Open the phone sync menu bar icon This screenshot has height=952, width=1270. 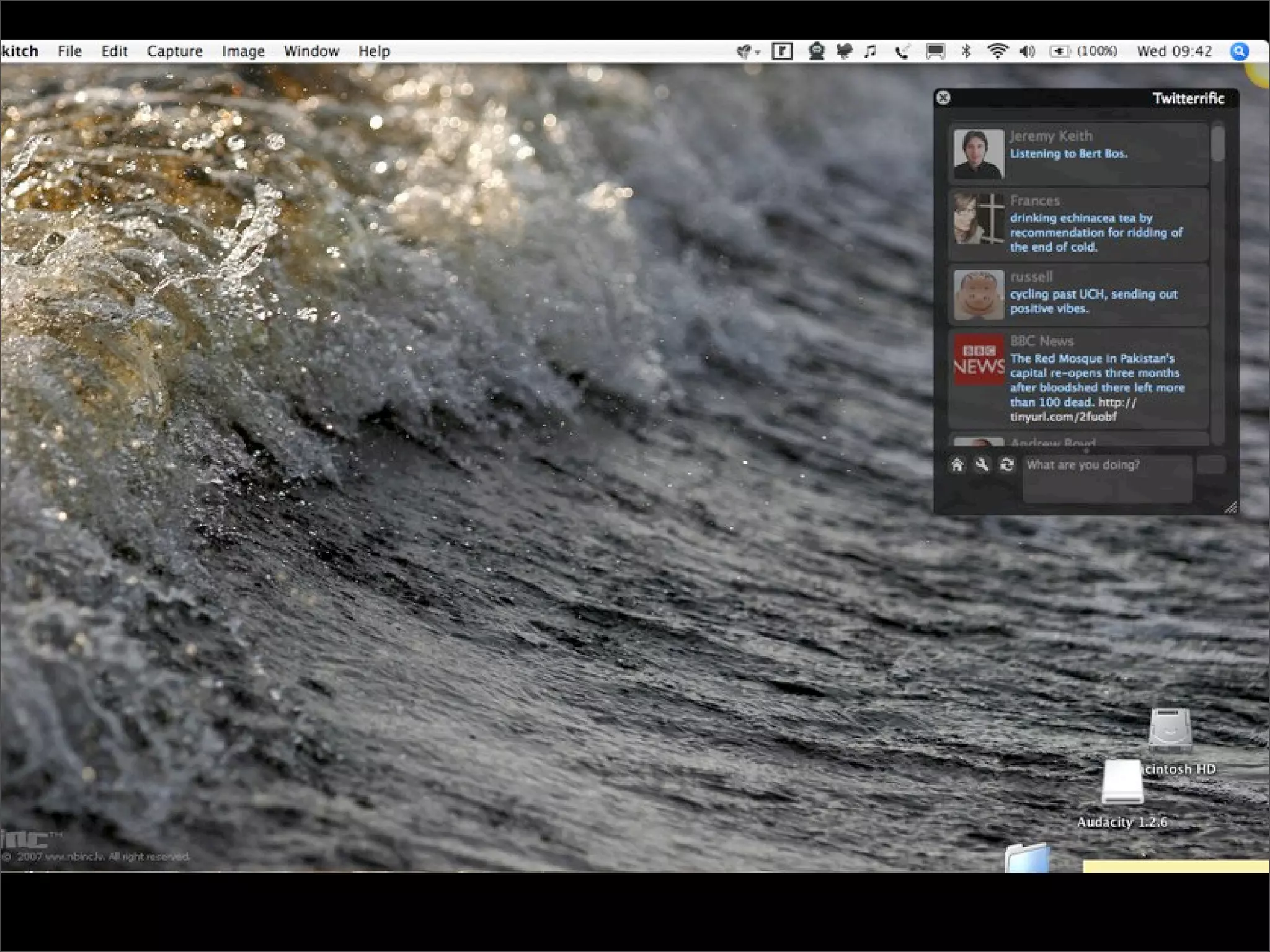(902, 51)
